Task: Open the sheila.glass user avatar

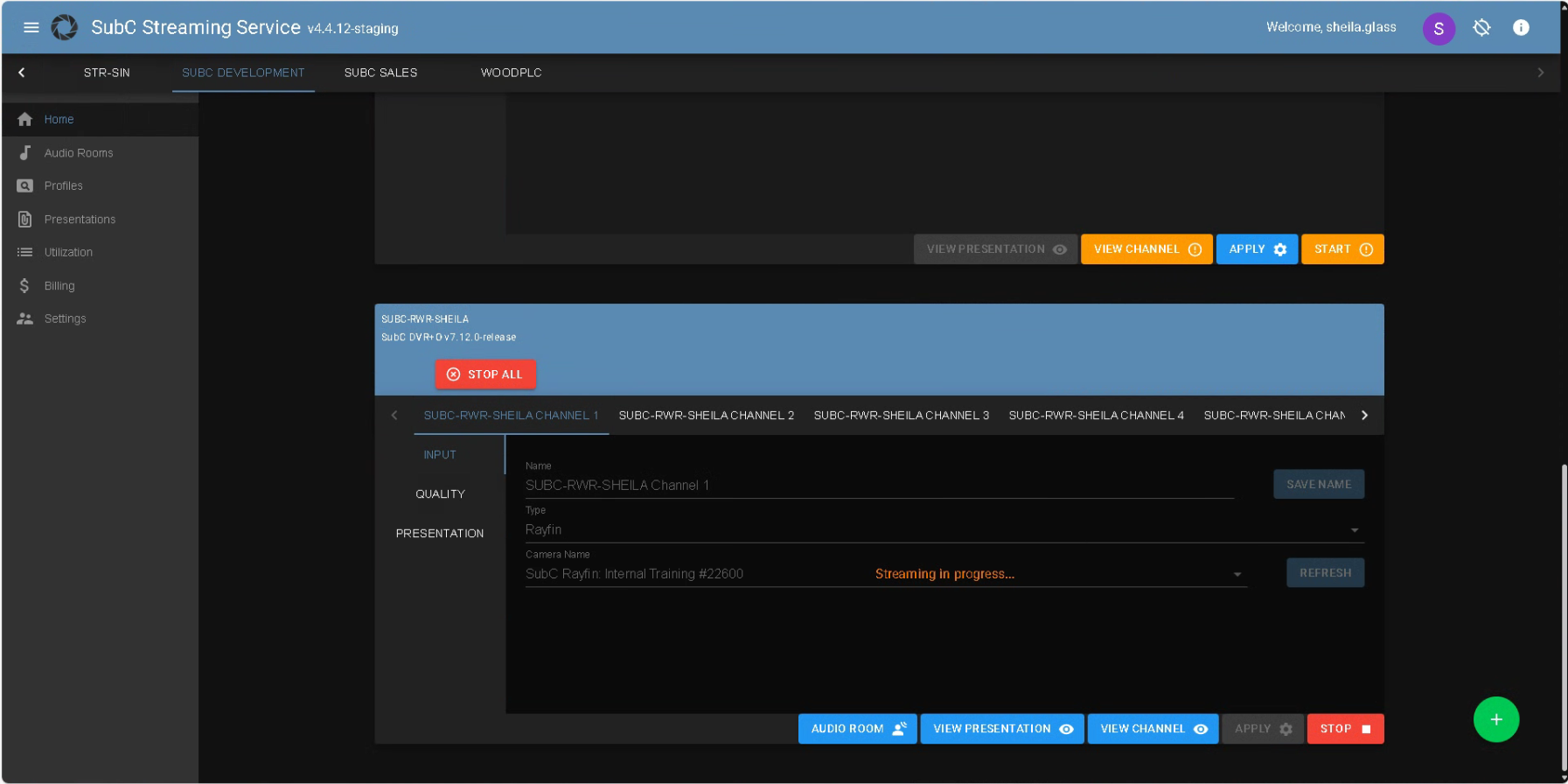Action: [x=1438, y=29]
